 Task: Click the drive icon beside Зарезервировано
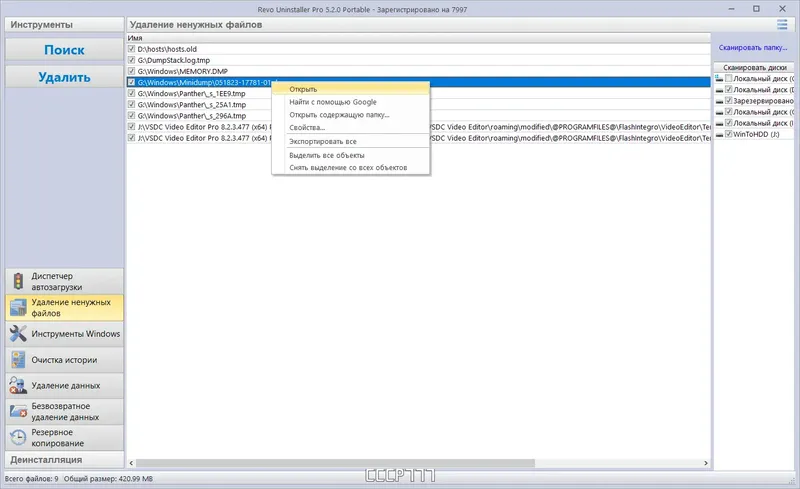(719, 101)
